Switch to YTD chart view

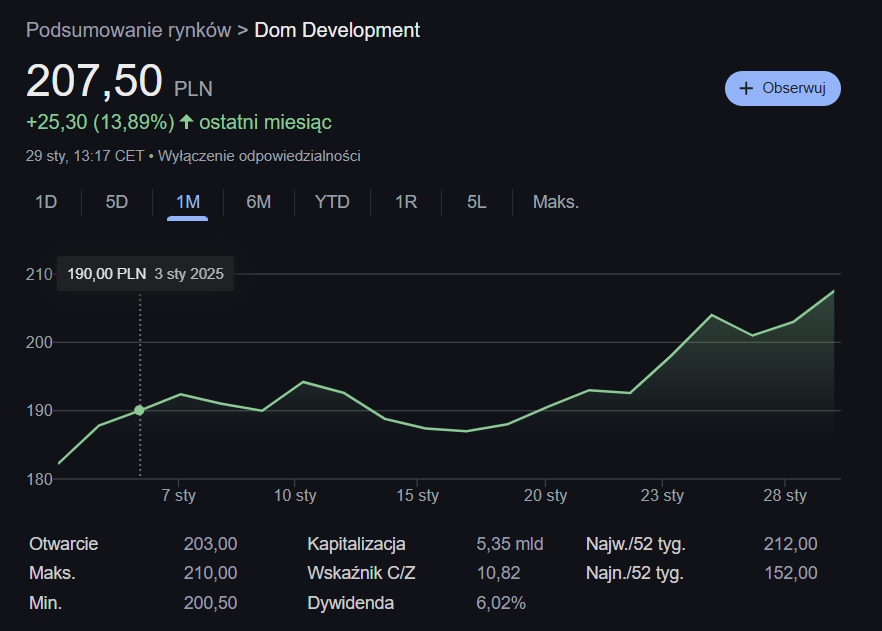332,202
